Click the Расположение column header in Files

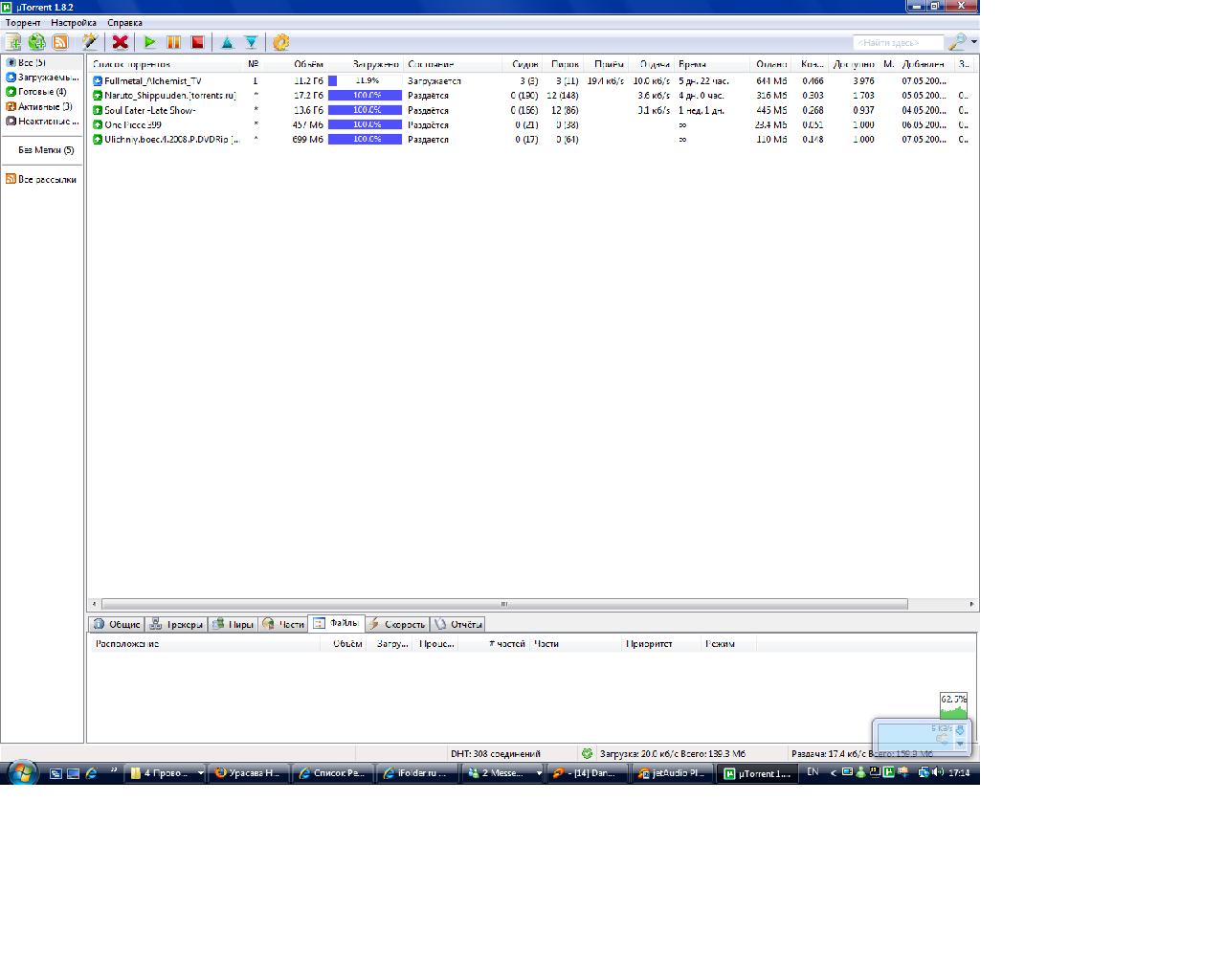pos(206,644)
